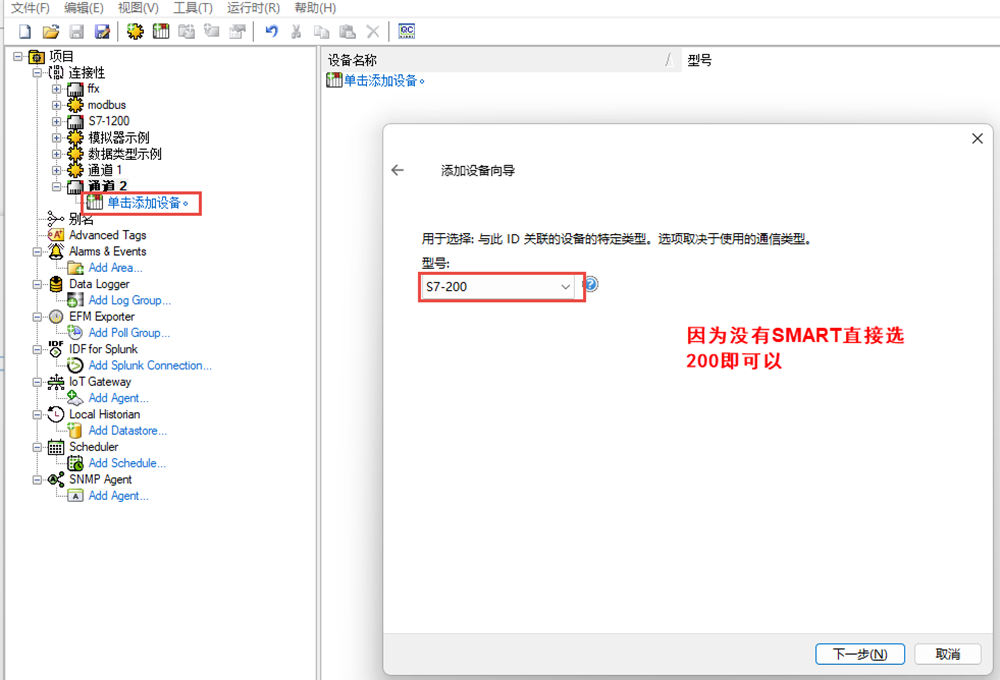The image size is (1000, 680).
Task: Click the Undo arrow toolbar icon
Action: (271, 32)
